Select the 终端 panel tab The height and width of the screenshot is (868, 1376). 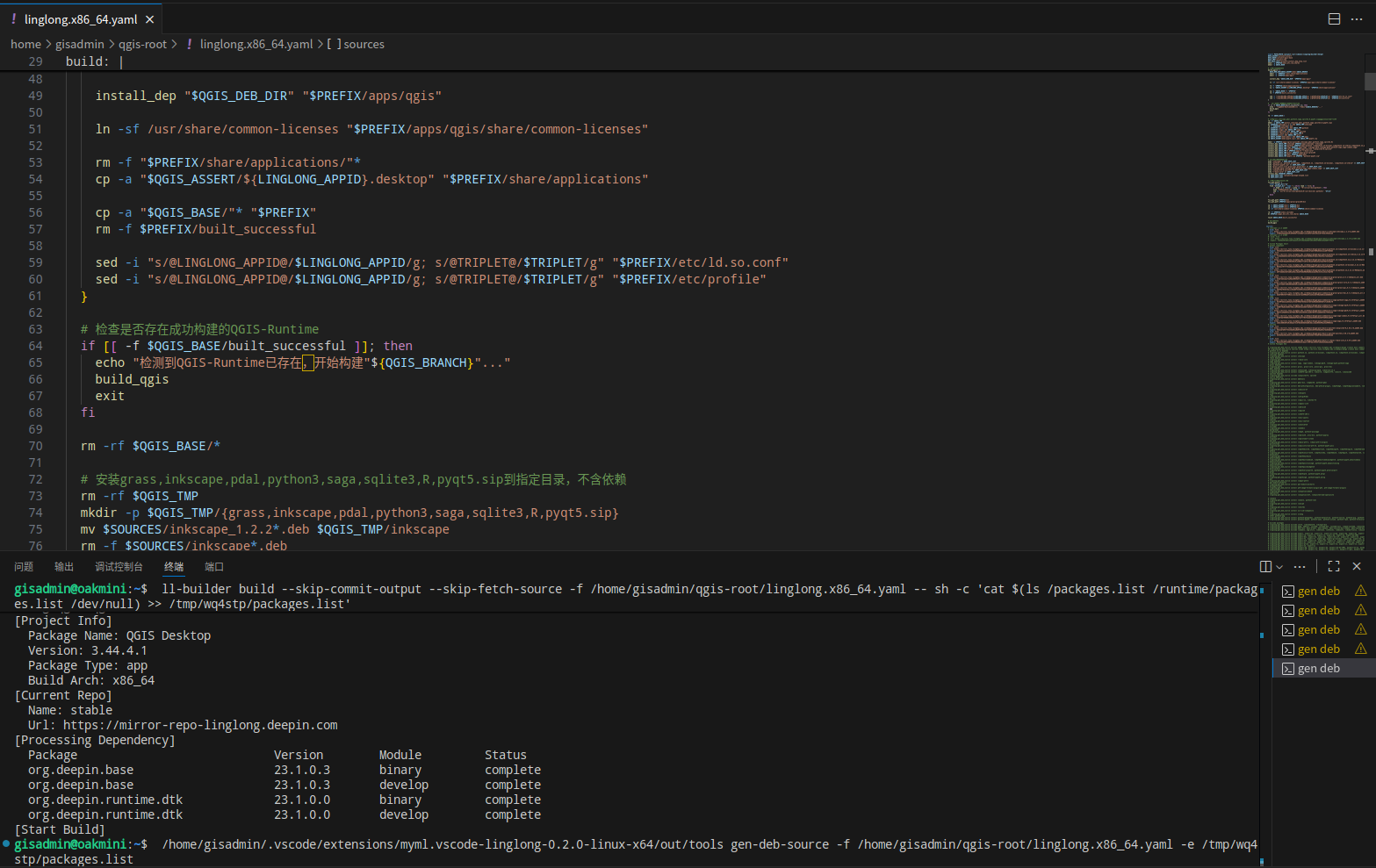pyautogui.click(x=174, y=567)
